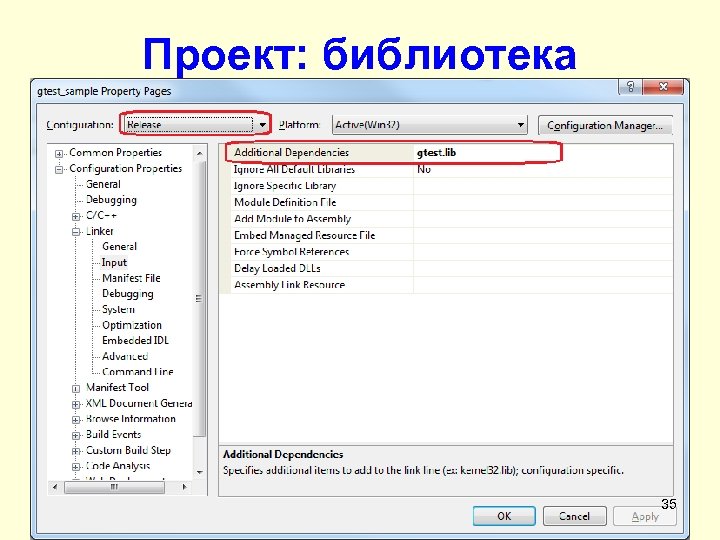The image size is (720, 540).
Task: Collapse Configuration Properties node
Action: (59, 169)
